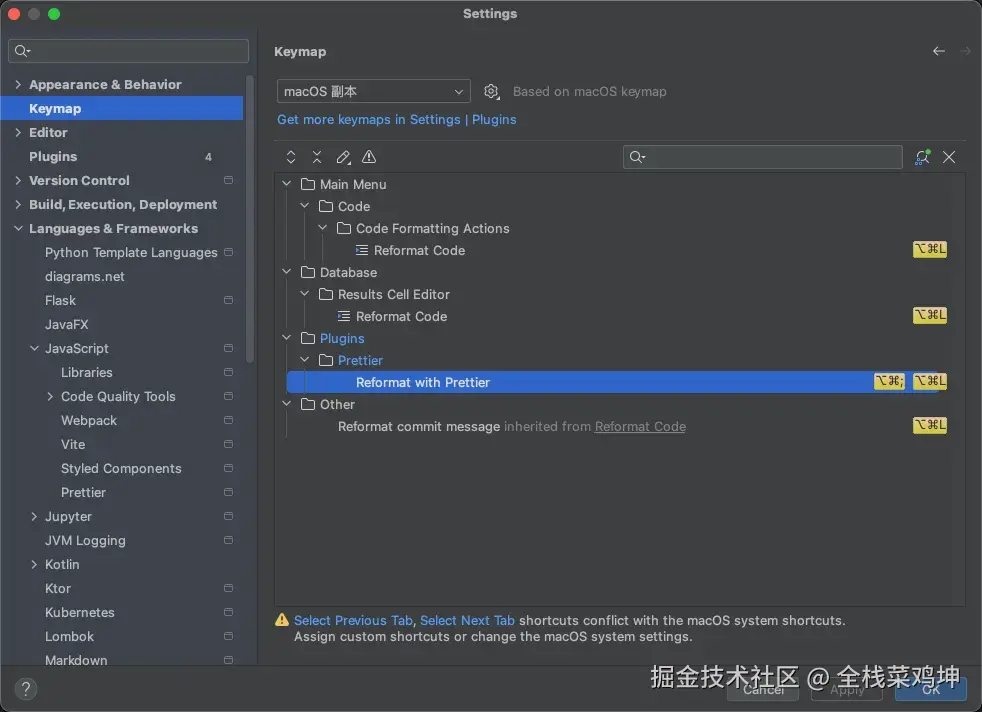Click the Python Template Languages project-level icon
The width and height of the screenshot is (982, 712).
[229, 252]
